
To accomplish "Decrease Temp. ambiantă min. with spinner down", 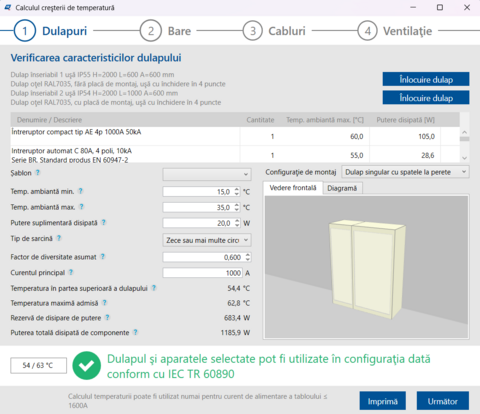I will 237,194.
